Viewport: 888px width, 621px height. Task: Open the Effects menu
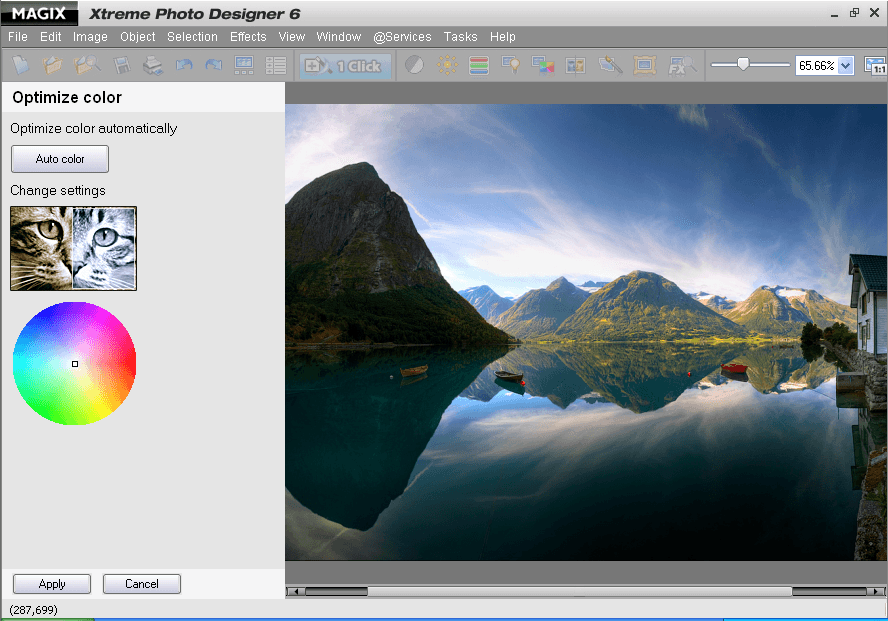pyautogui.click(x=247, y=36)
